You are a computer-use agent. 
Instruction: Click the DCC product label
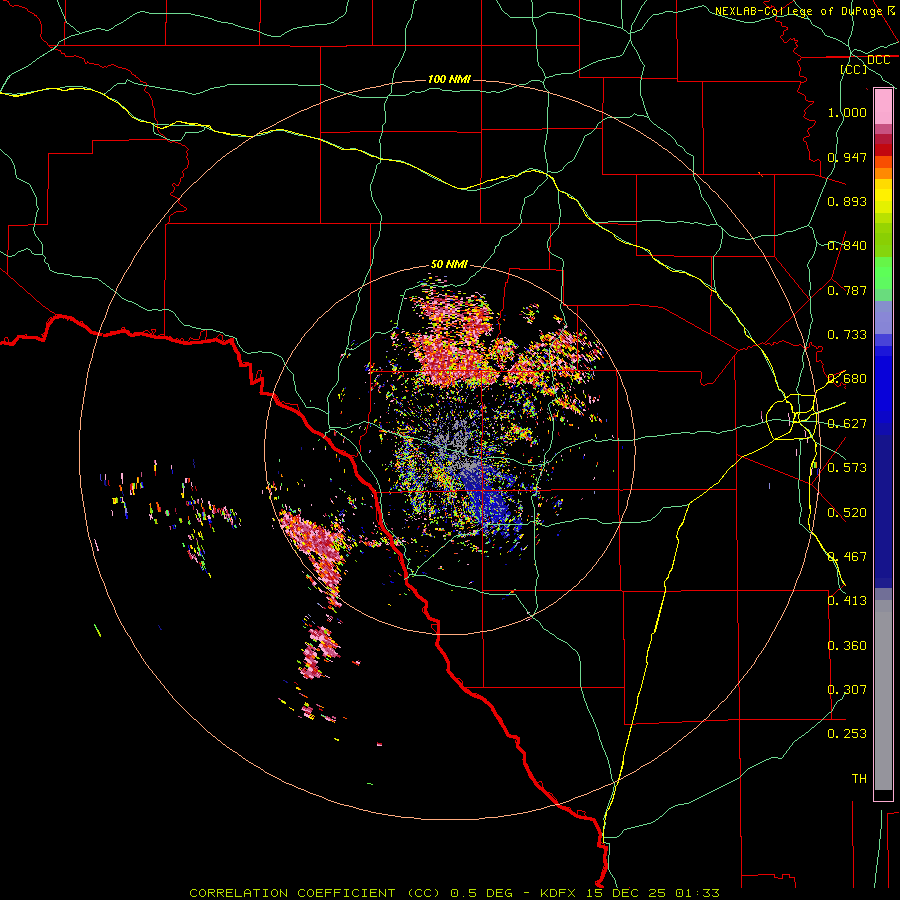pyautogui.click(x=878, y=60)
